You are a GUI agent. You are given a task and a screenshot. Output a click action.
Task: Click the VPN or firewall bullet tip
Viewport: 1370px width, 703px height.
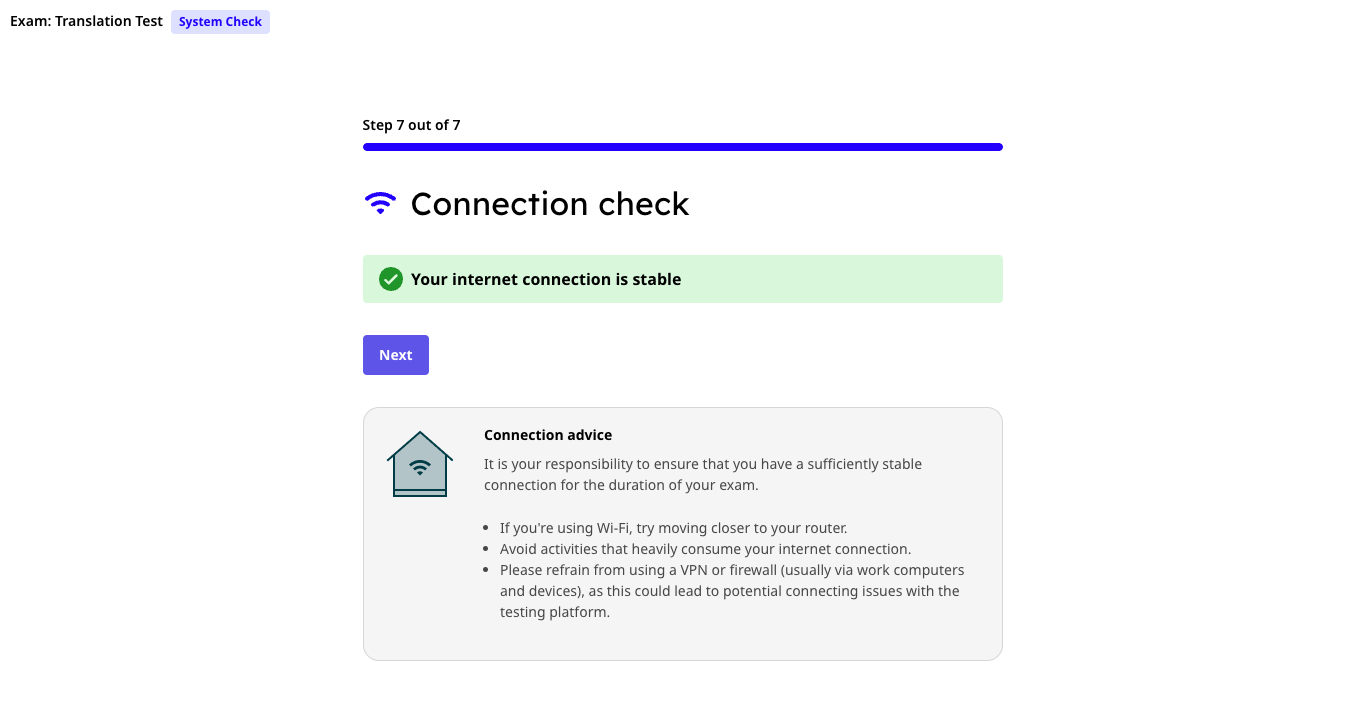click(x=732, y=591)
